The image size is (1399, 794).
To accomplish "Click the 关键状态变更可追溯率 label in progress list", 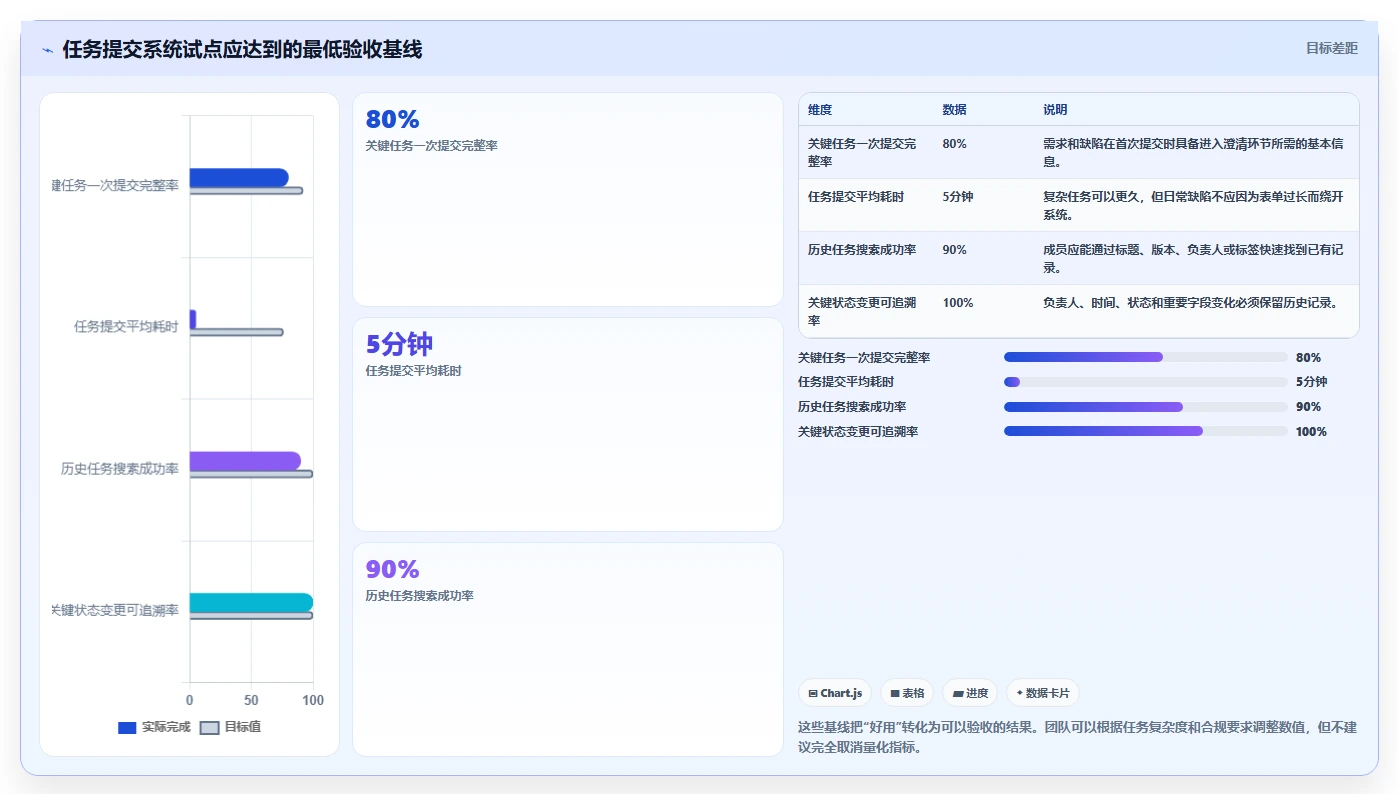I will (858, 432).
